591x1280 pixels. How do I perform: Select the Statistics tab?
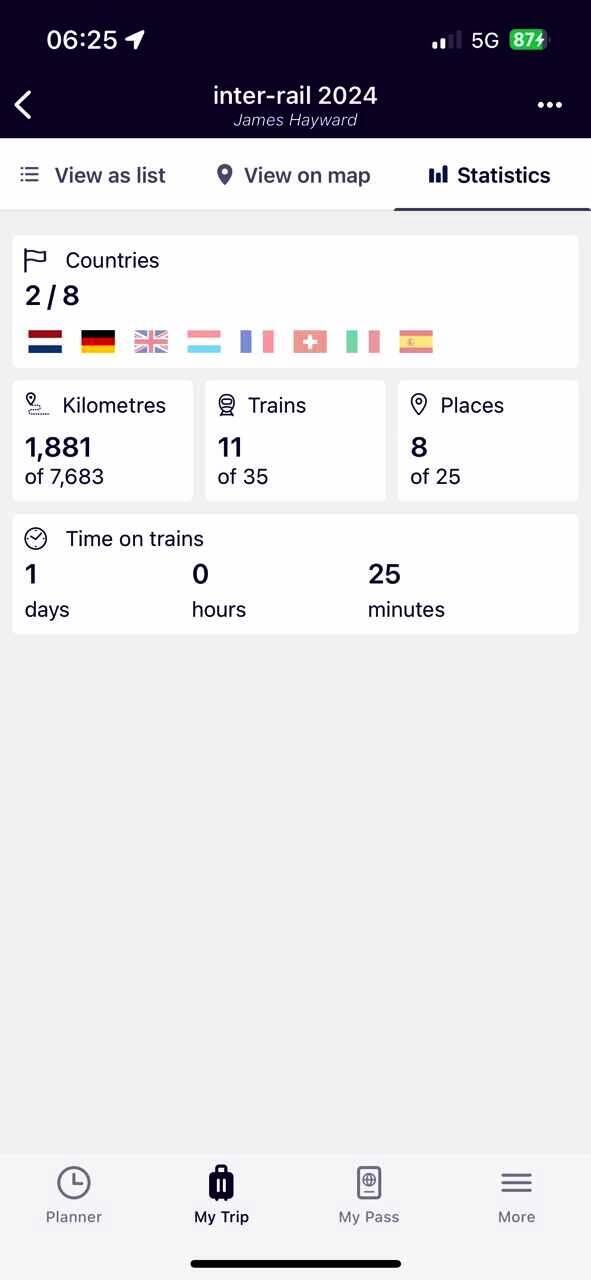(x=490, y=175)
